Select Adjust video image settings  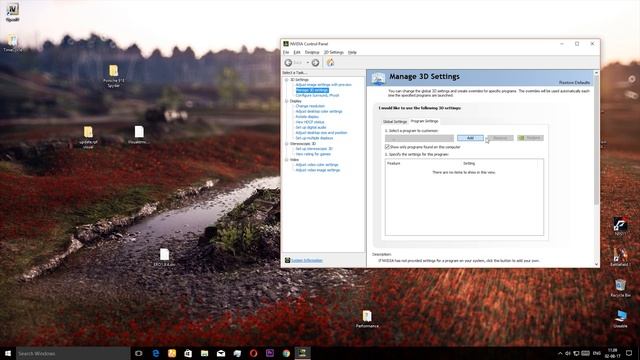tap(318, 170)
